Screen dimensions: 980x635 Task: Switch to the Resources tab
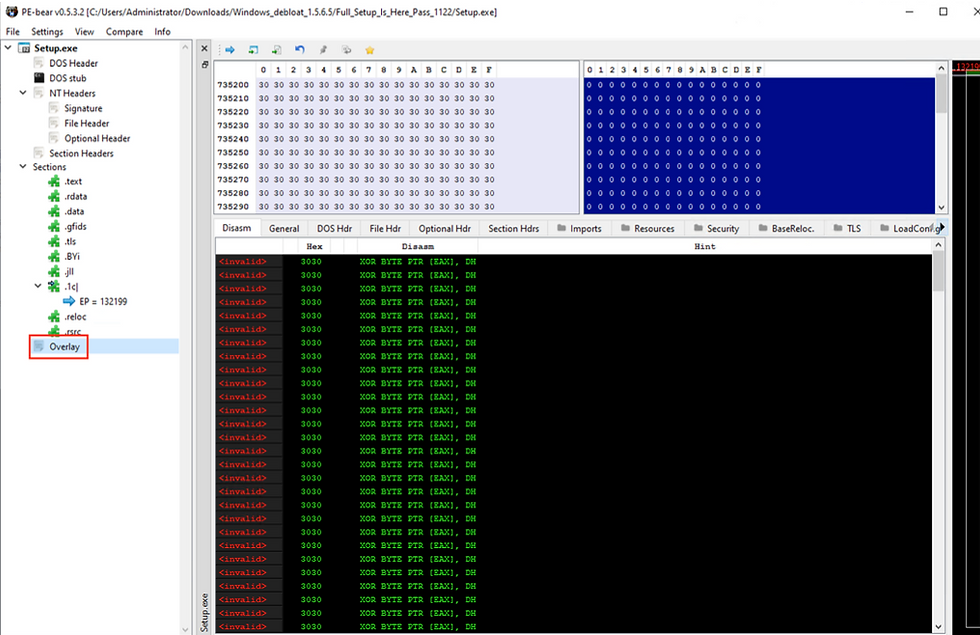coord(648,228)
